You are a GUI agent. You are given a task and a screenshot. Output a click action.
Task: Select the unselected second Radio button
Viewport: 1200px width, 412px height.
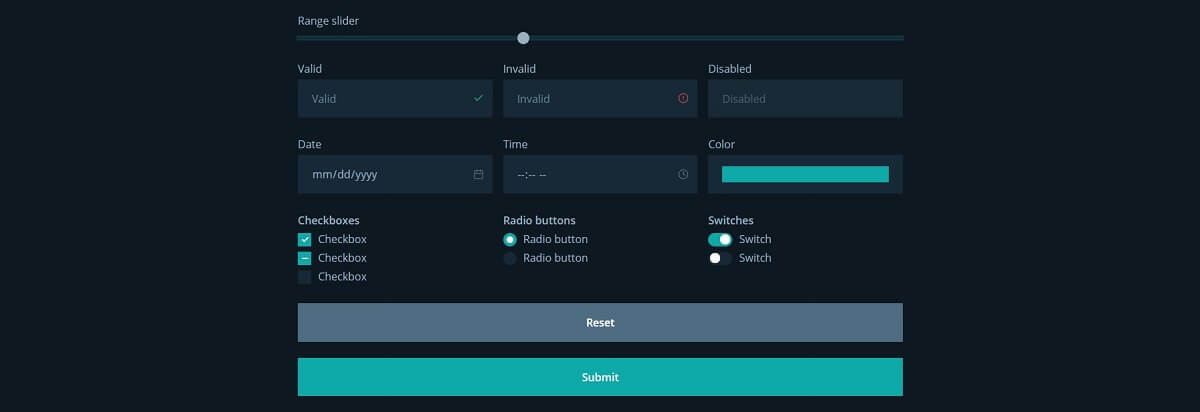pos(510,258)
